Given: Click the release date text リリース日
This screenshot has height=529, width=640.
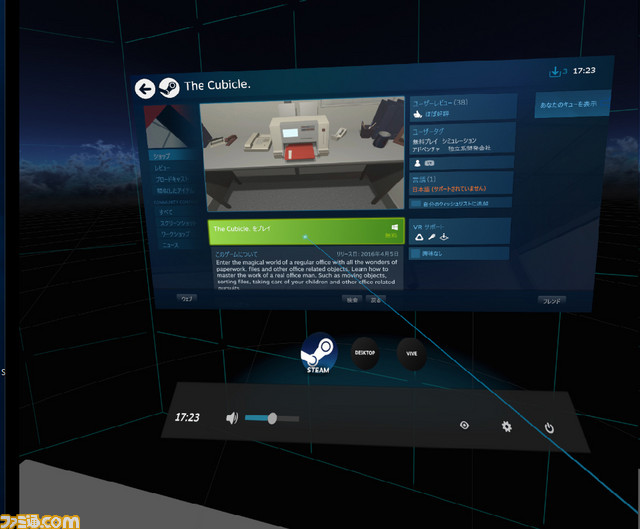Looking at the screenshot, I should point(367,254).
